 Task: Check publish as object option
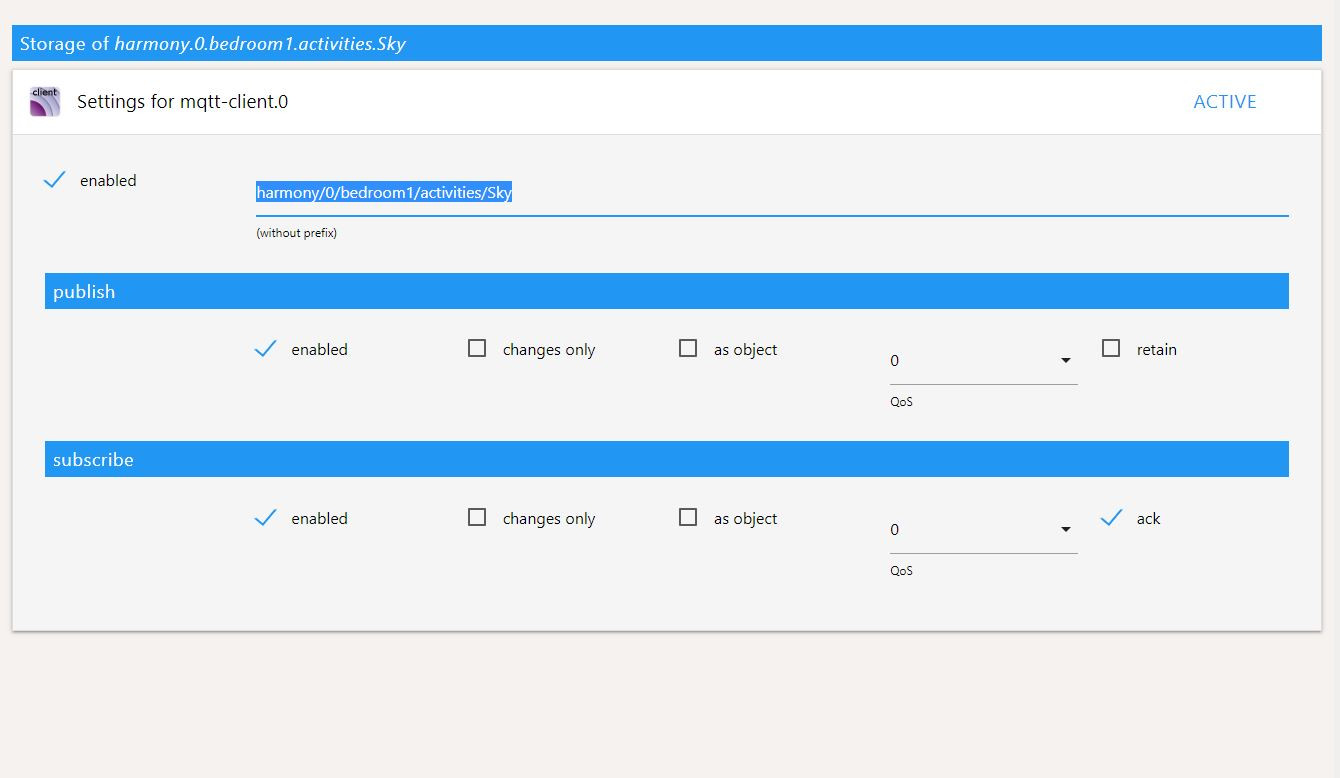pos(688,349)
